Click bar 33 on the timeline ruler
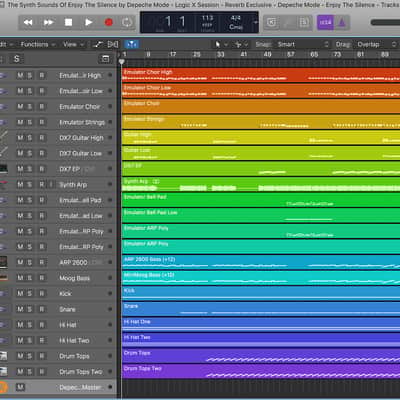The image size is (400, 400). (220, 54)
